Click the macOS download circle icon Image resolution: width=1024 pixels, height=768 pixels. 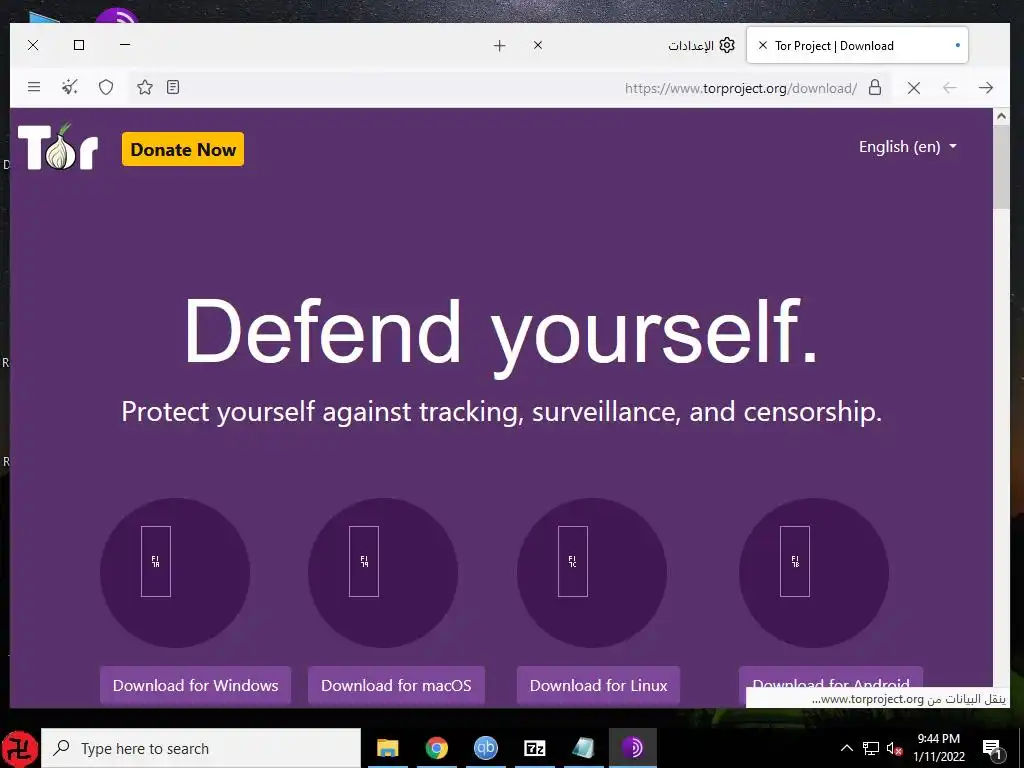click(x=383, y=573)
